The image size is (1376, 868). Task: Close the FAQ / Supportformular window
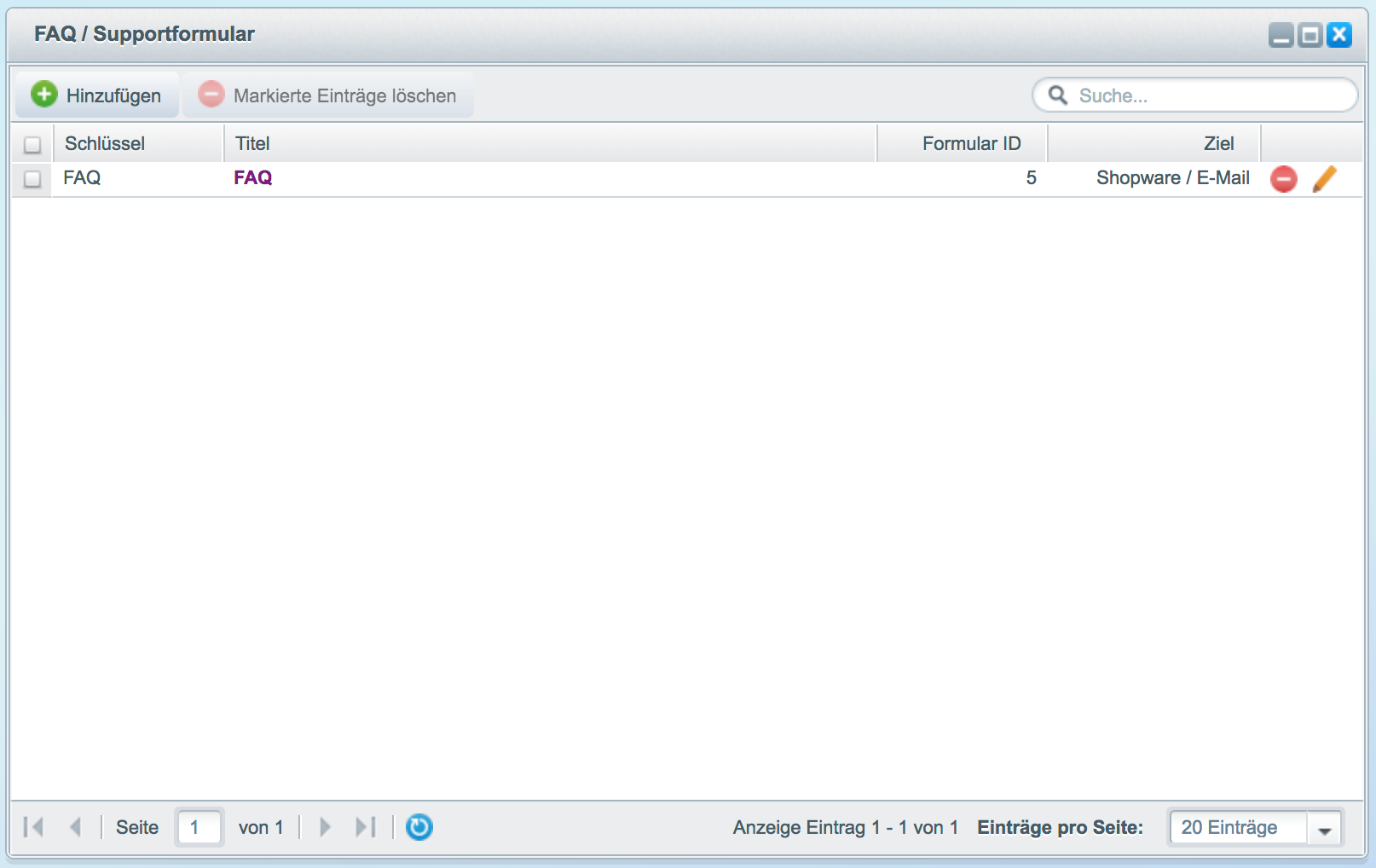click(x=1339, y=35)
